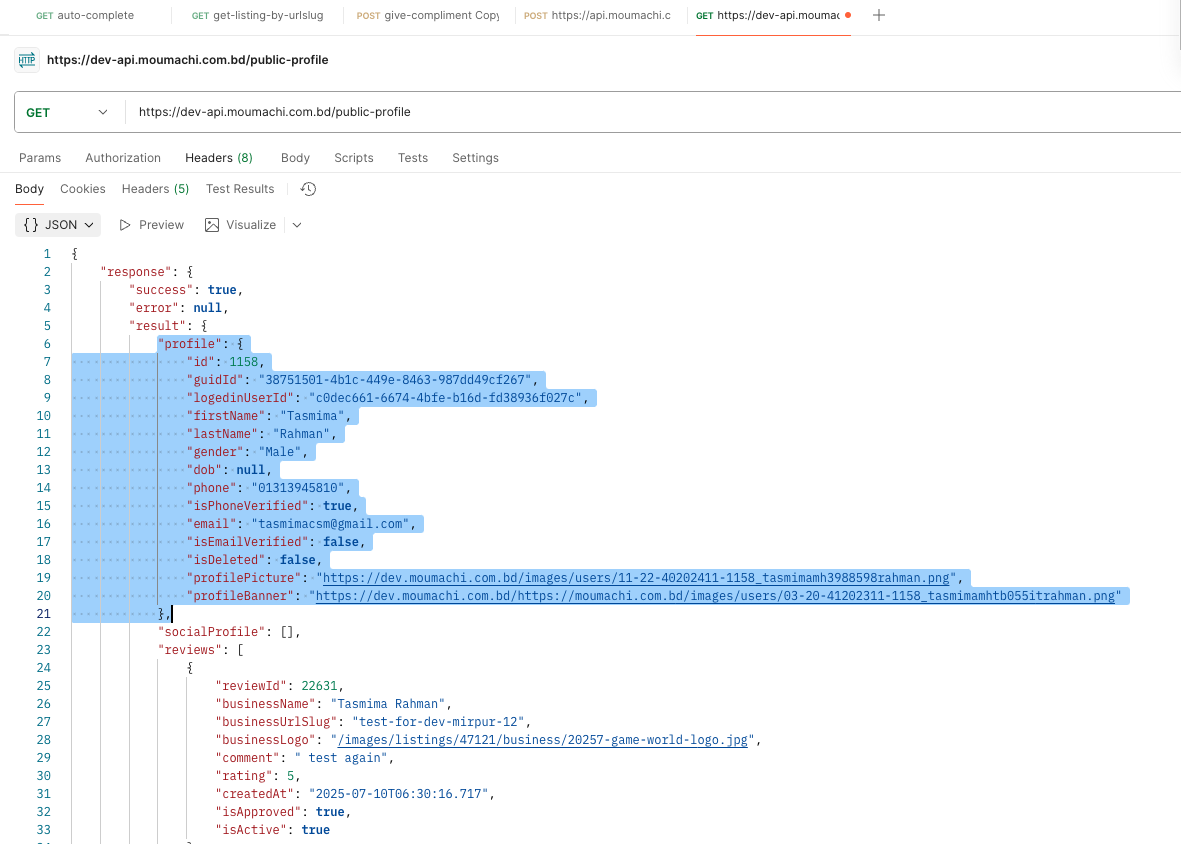Viewport: 1181px width, 844px height.
Task: Open the Scripts tab
Action: [x=353, y=158]
